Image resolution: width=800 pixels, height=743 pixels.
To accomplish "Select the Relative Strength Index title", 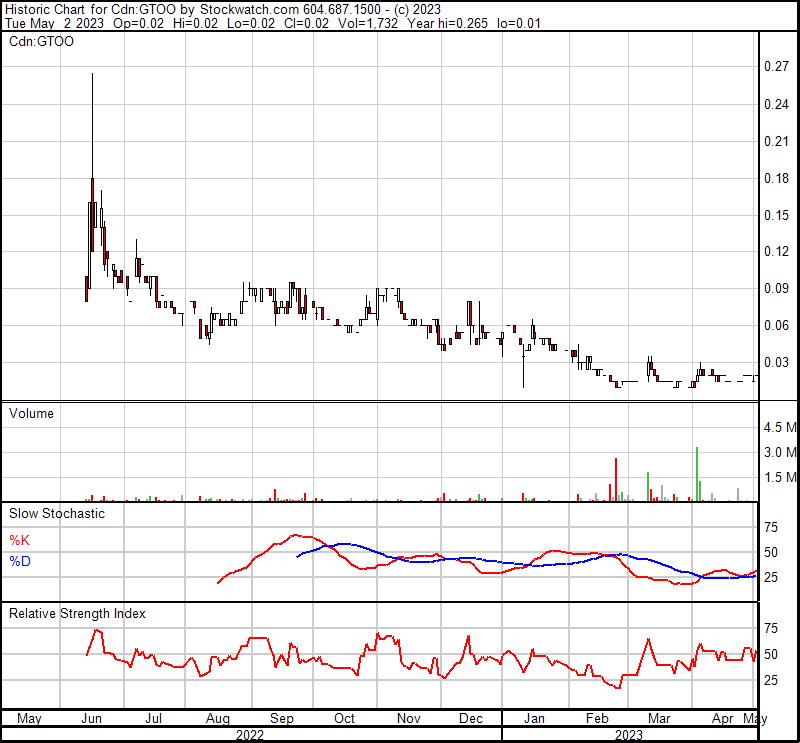I will pyautogui.click(x=77, y=613).
